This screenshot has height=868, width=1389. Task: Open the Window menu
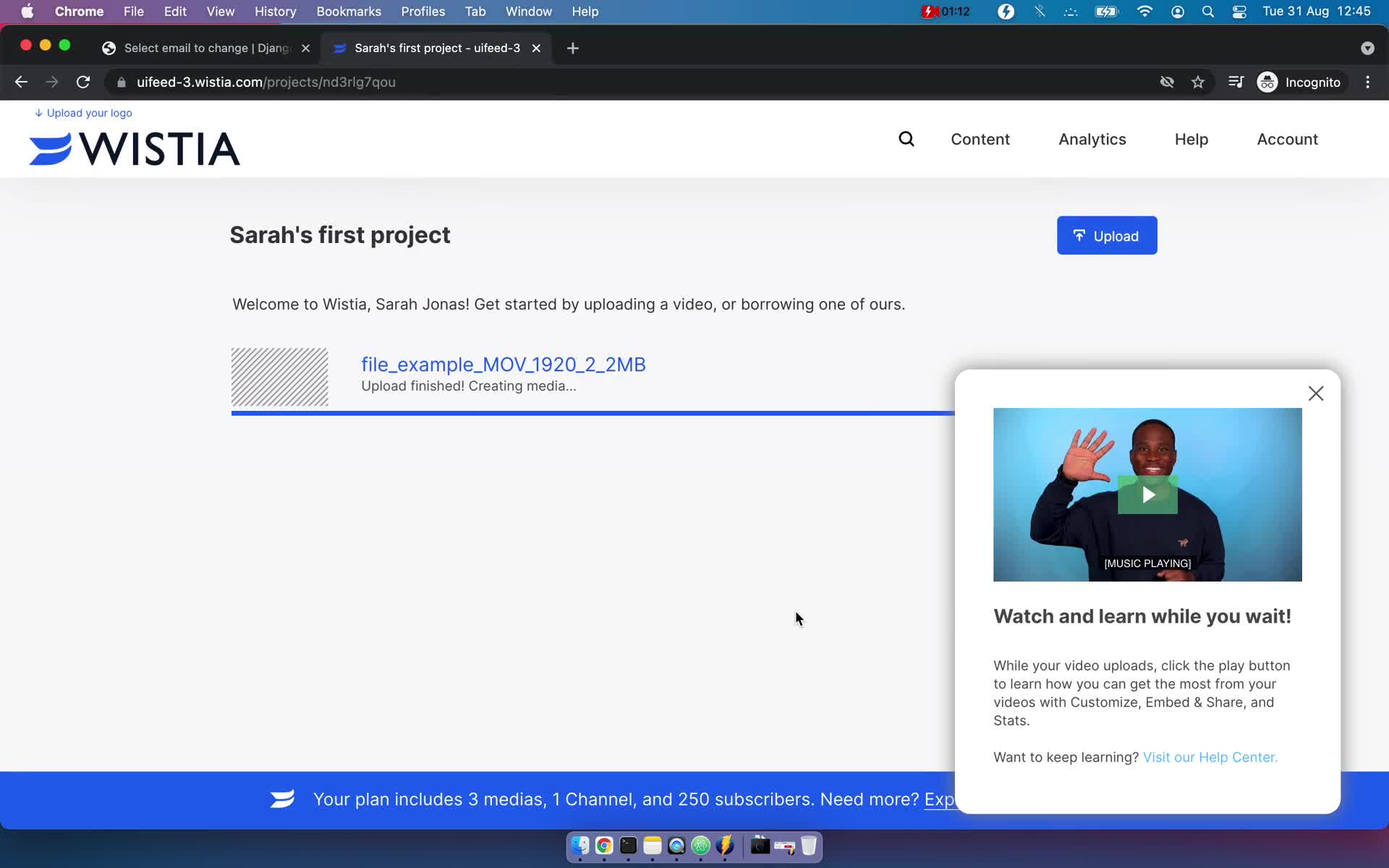pos(528,11)
